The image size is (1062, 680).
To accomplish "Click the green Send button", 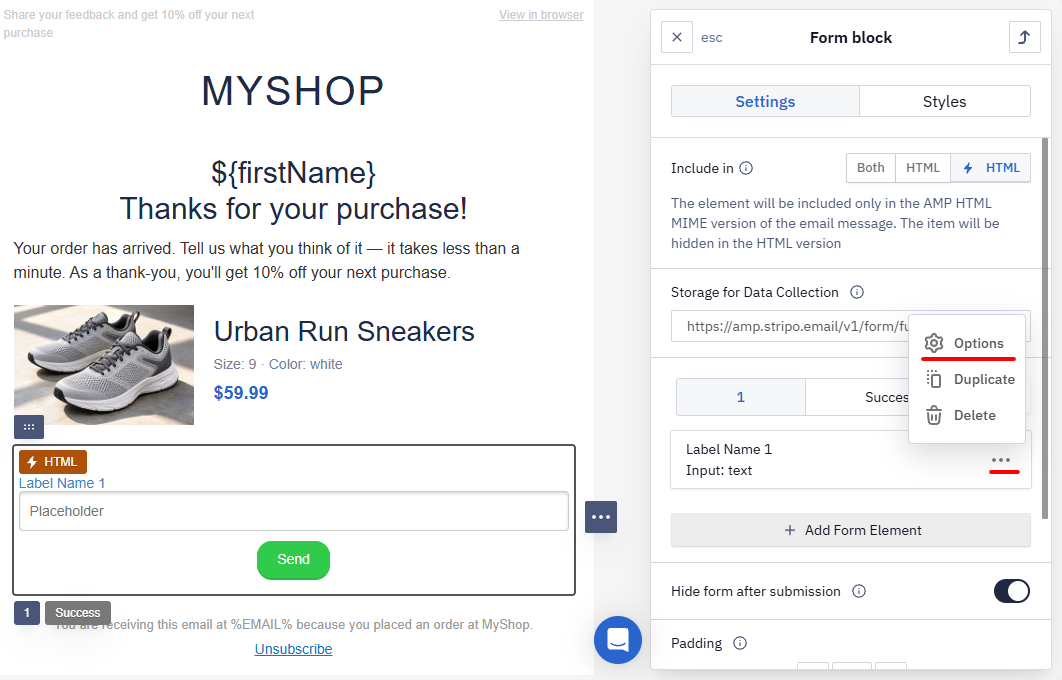I will pos(293,560).
